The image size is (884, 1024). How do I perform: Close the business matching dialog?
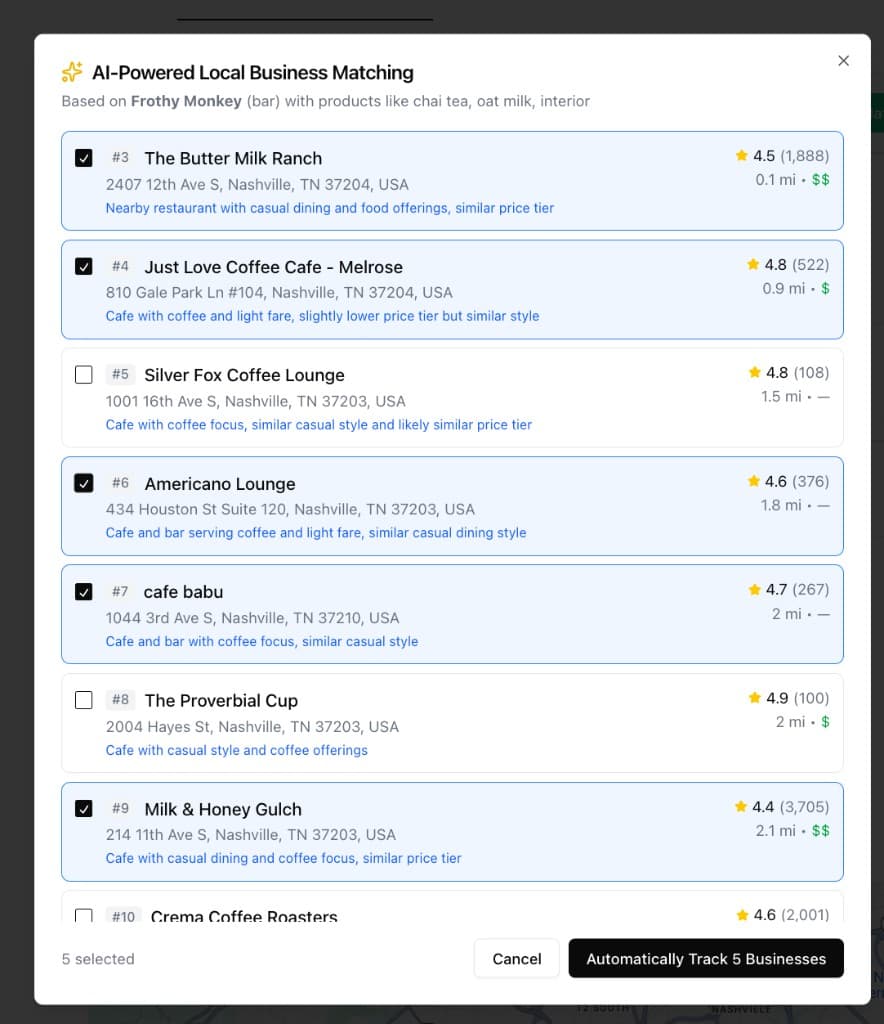(844, 61)
